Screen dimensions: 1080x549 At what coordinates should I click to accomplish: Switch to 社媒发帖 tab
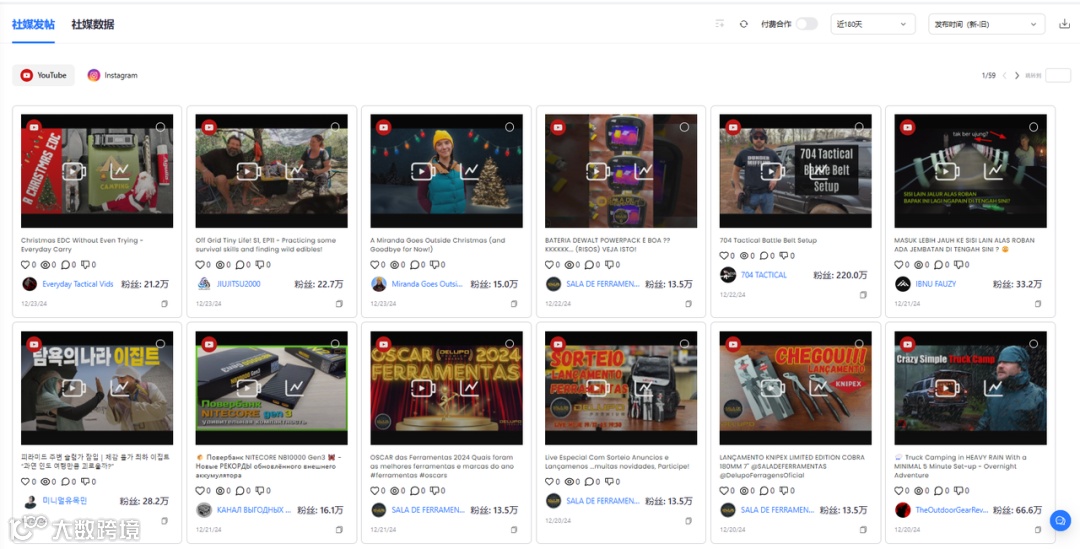33,24
